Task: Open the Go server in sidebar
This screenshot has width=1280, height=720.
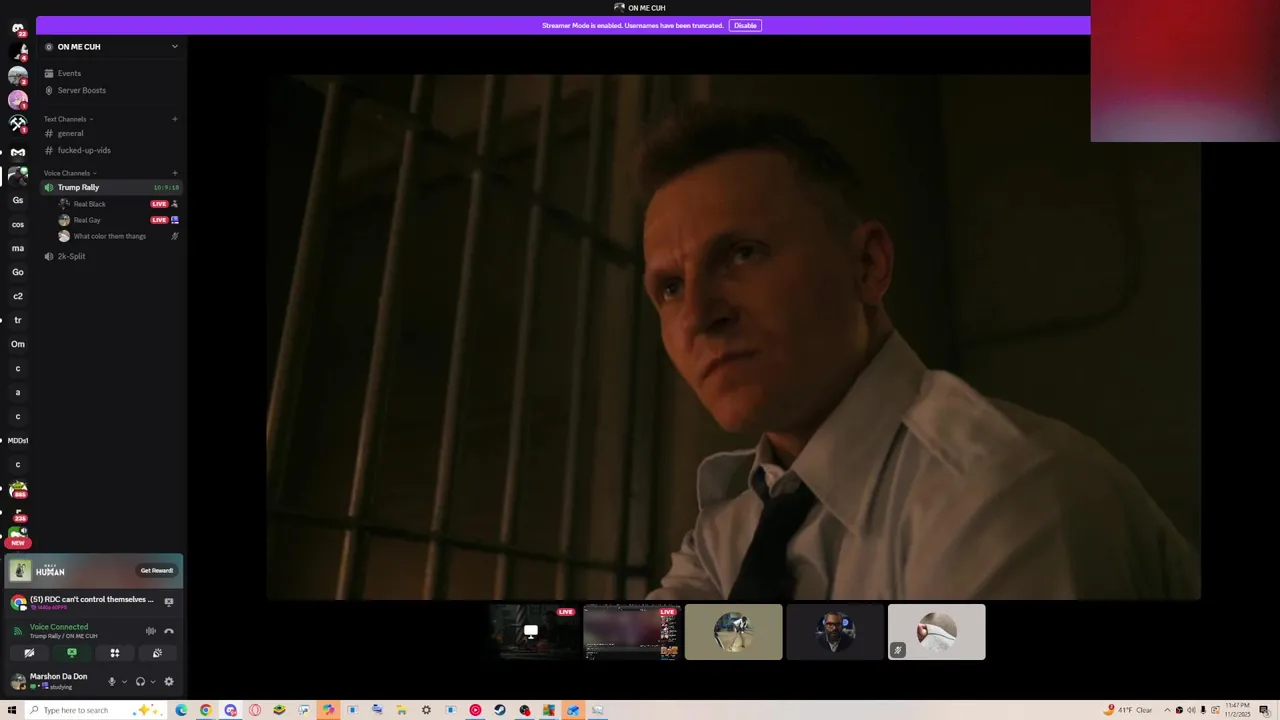Action: point(17,272)
